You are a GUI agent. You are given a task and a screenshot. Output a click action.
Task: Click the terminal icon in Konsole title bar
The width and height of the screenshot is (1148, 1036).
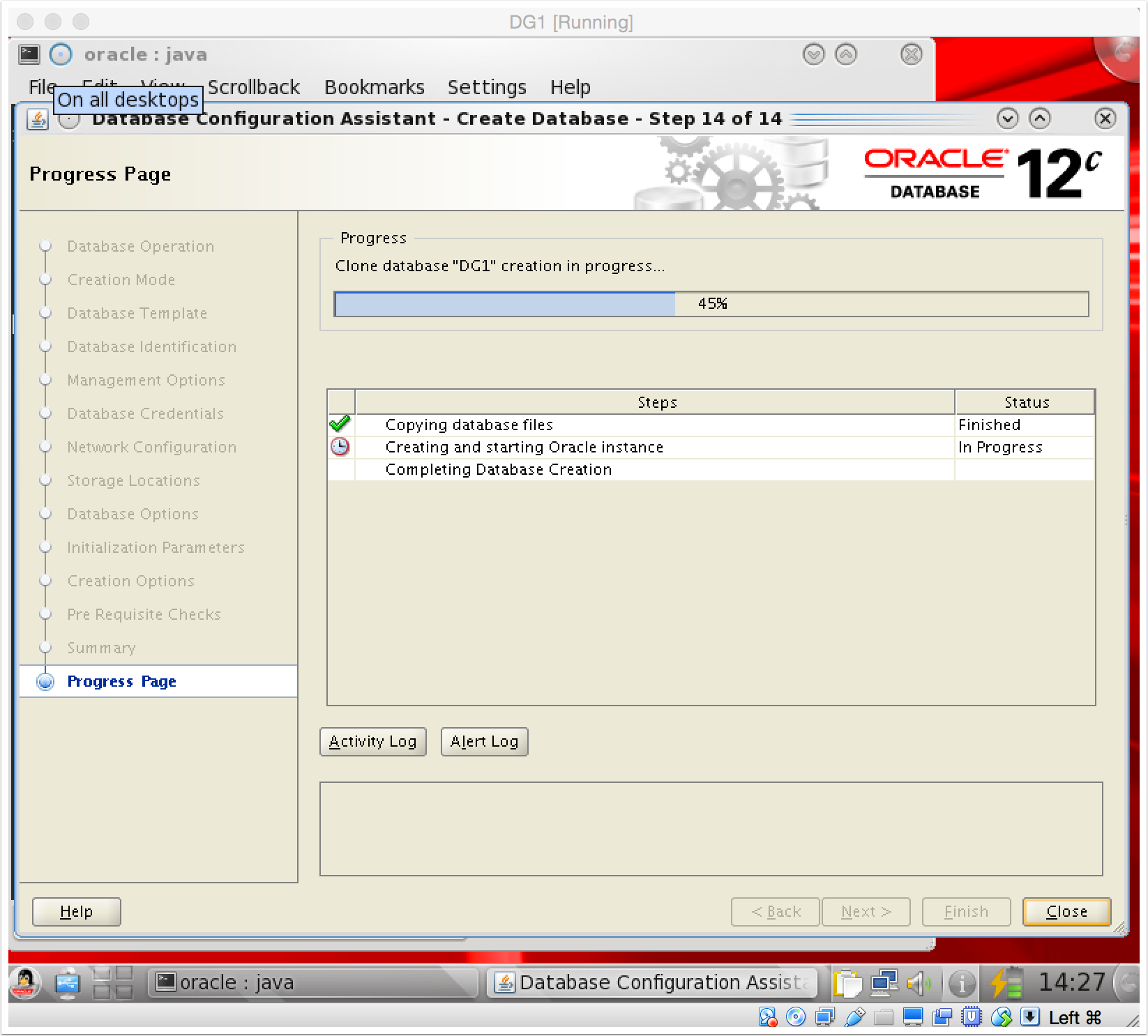point(29,54)
